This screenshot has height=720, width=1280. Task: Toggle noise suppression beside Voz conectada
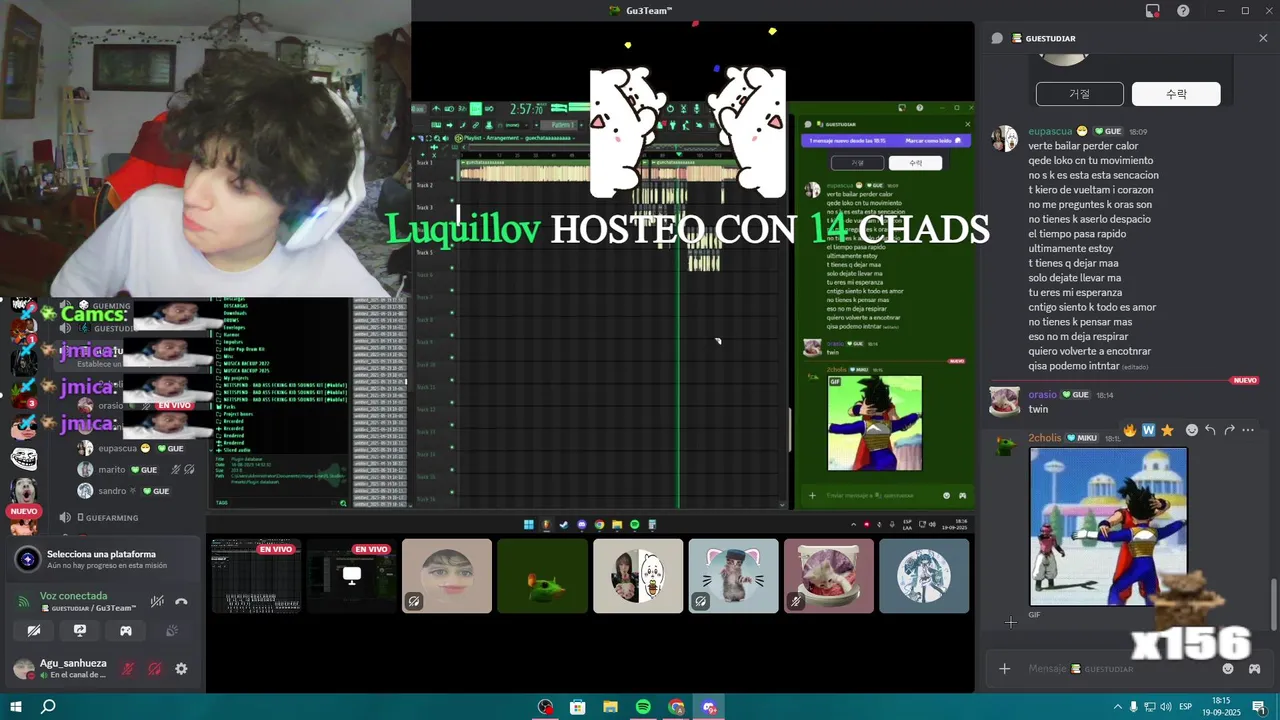pyautogui.click(x=157, y=601)
